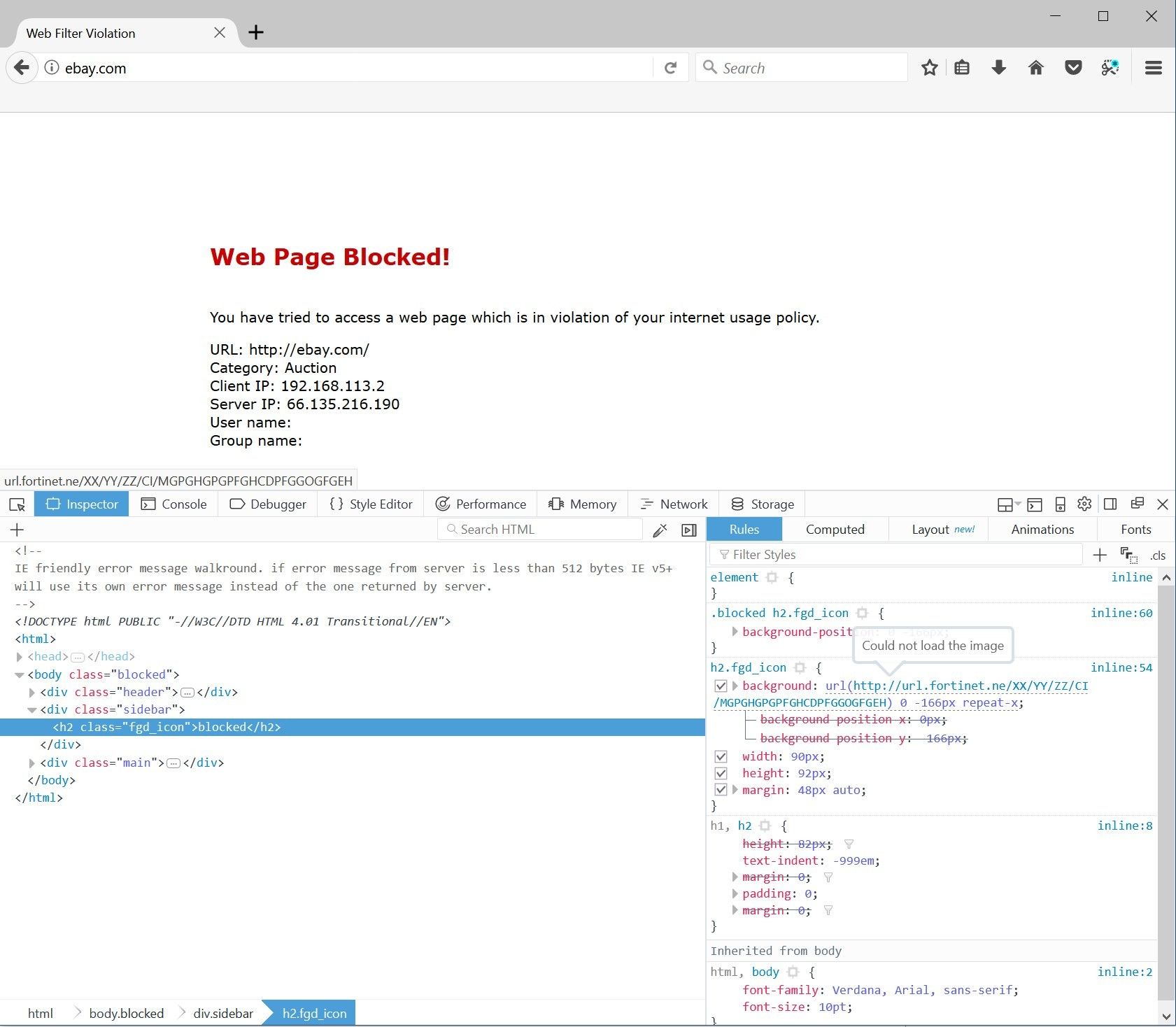
Task: Reload the current page
Action: click(670, 68)
